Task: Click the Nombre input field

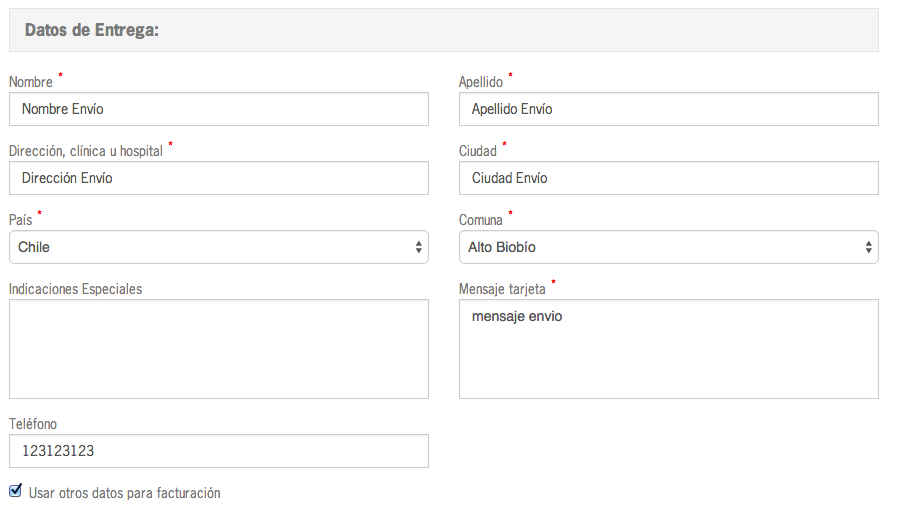Action: click(x=218, y=109)
